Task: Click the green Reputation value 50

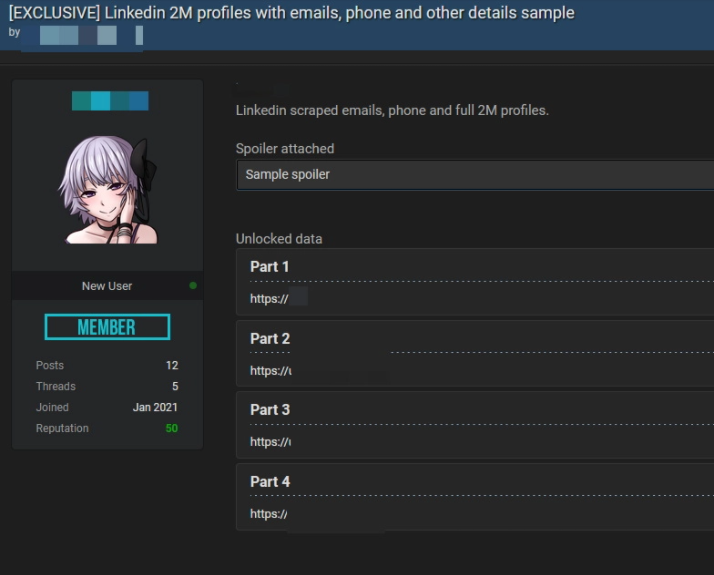Action: pos(172,428)
